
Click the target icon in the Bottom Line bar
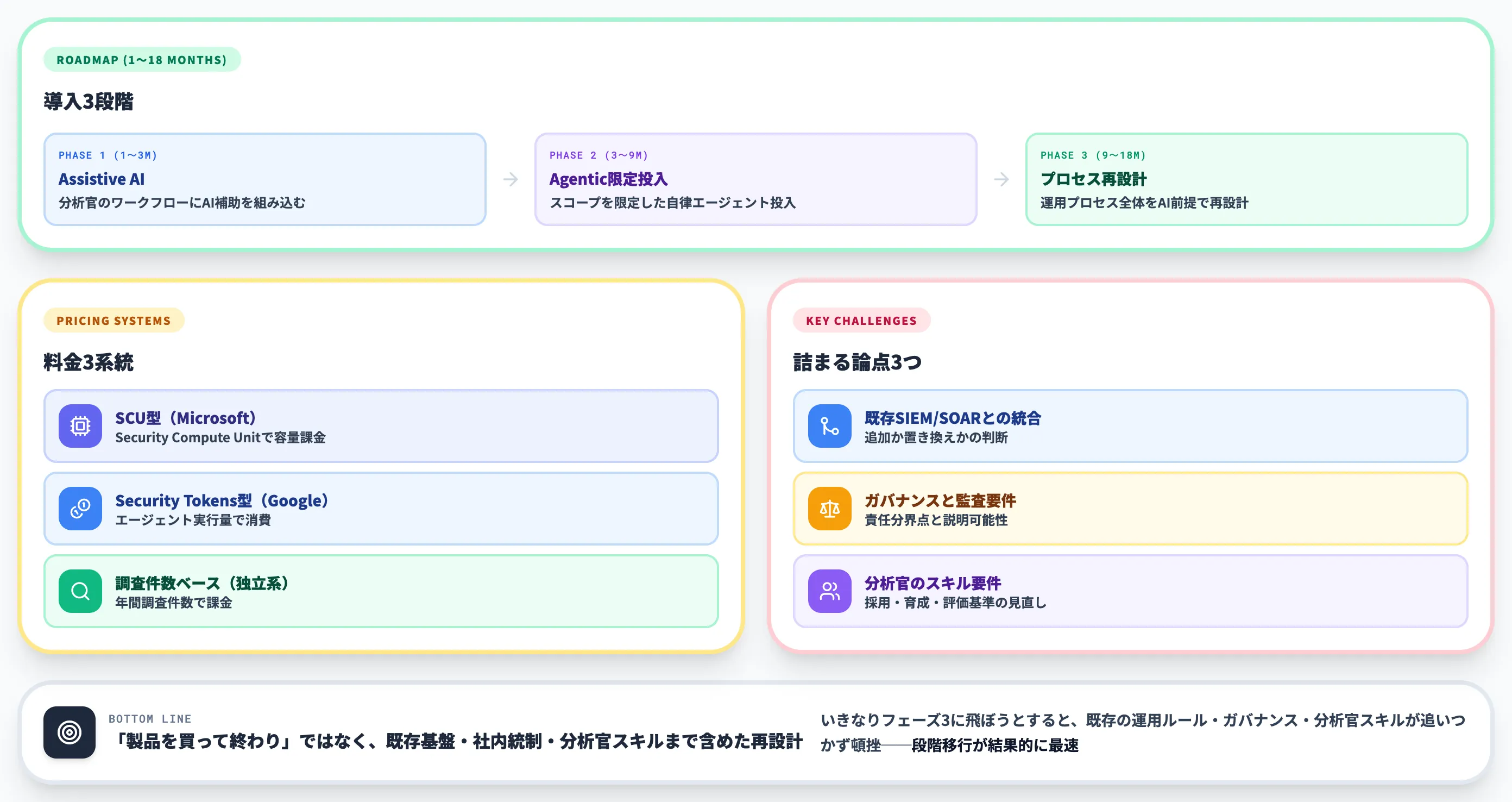point(70,732)
